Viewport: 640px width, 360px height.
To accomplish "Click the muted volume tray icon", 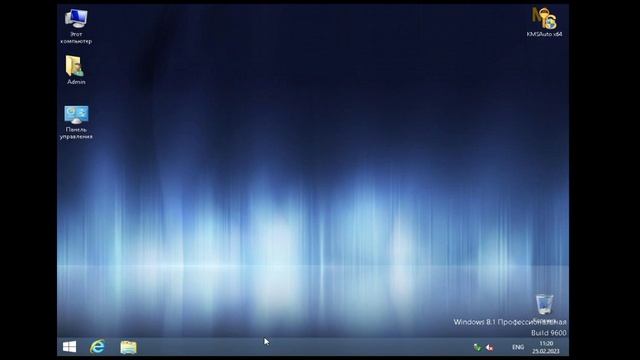I will click(x=489, y=347).
